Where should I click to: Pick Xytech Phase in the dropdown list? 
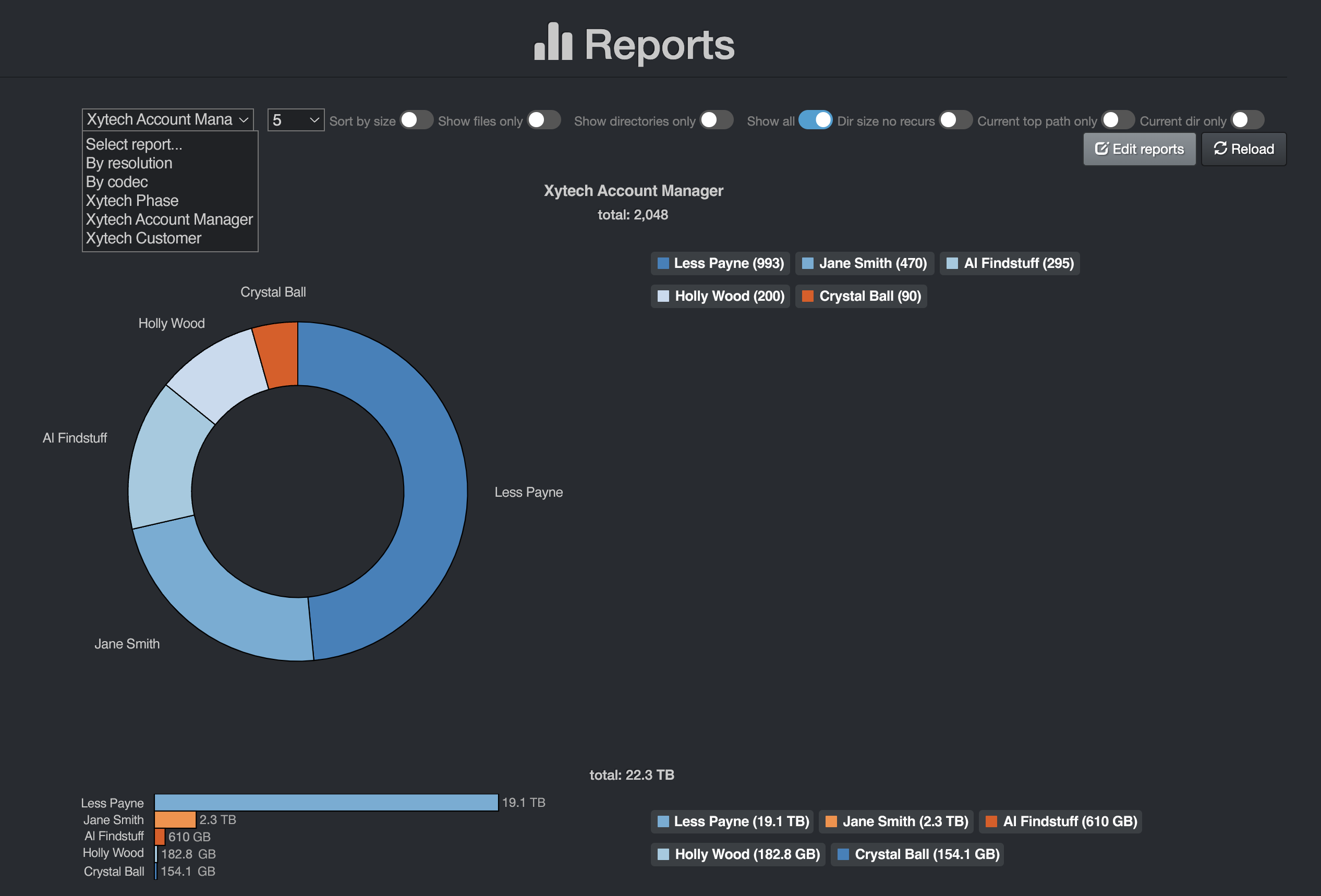[132, 201]
